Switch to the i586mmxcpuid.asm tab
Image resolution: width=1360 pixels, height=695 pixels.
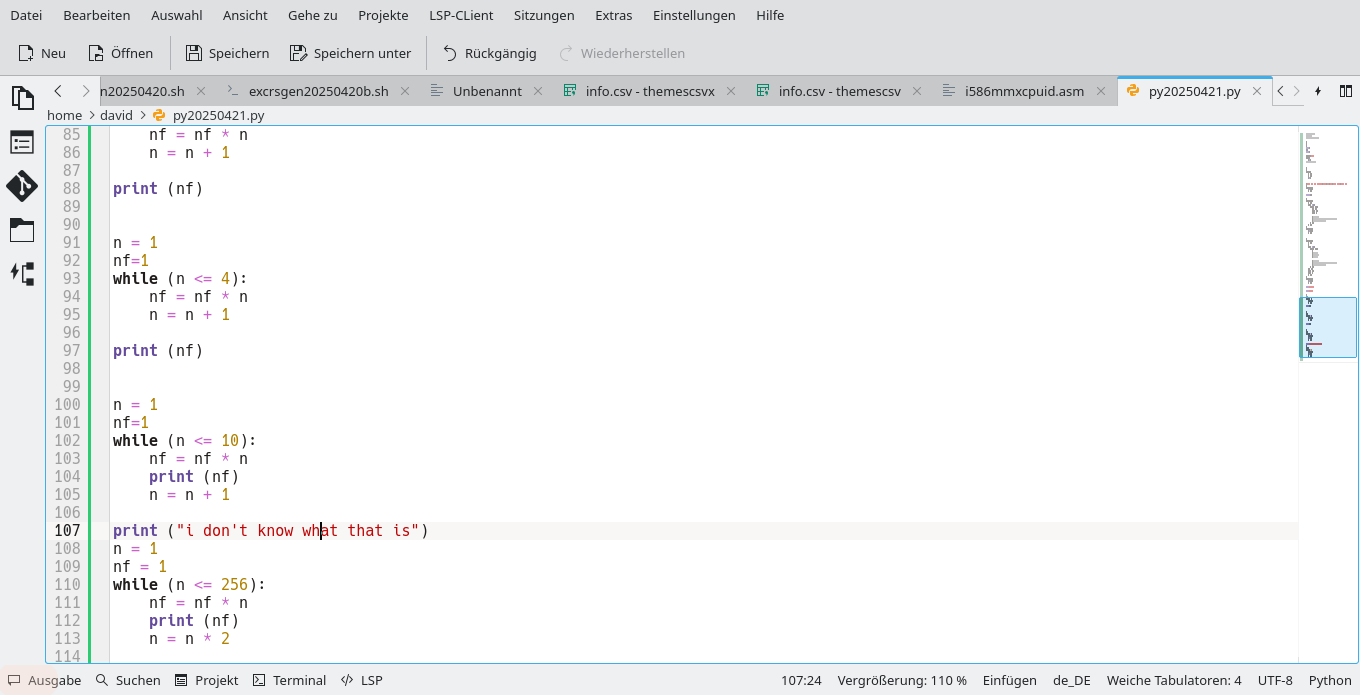point(1025,90)
